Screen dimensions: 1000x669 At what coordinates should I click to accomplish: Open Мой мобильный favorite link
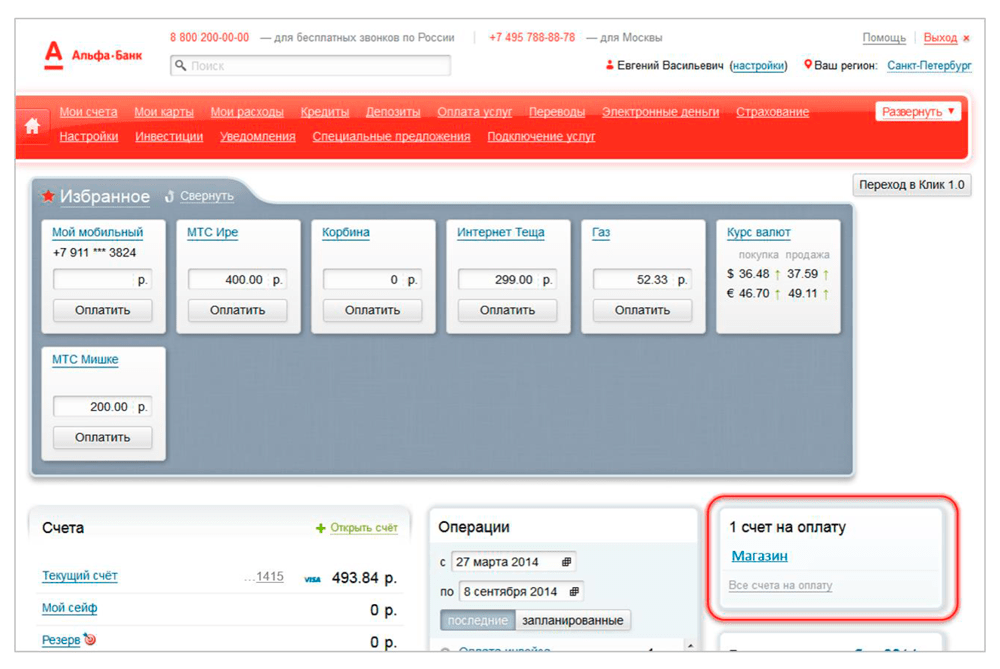[98, 232]
